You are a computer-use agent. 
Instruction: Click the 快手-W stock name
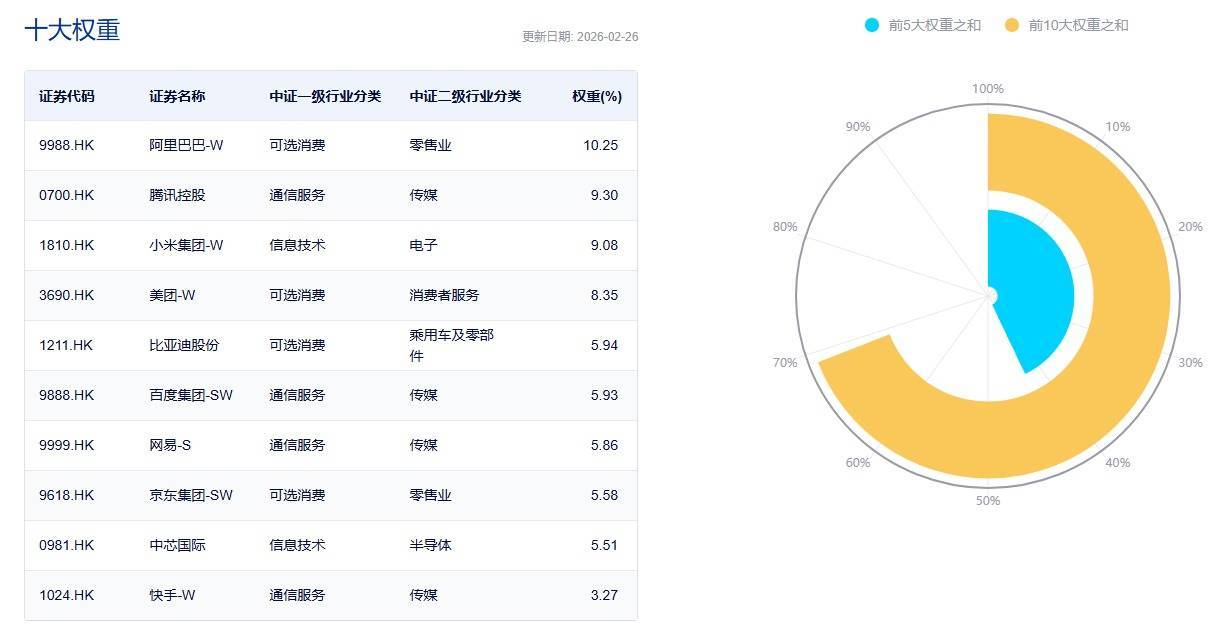172,595
